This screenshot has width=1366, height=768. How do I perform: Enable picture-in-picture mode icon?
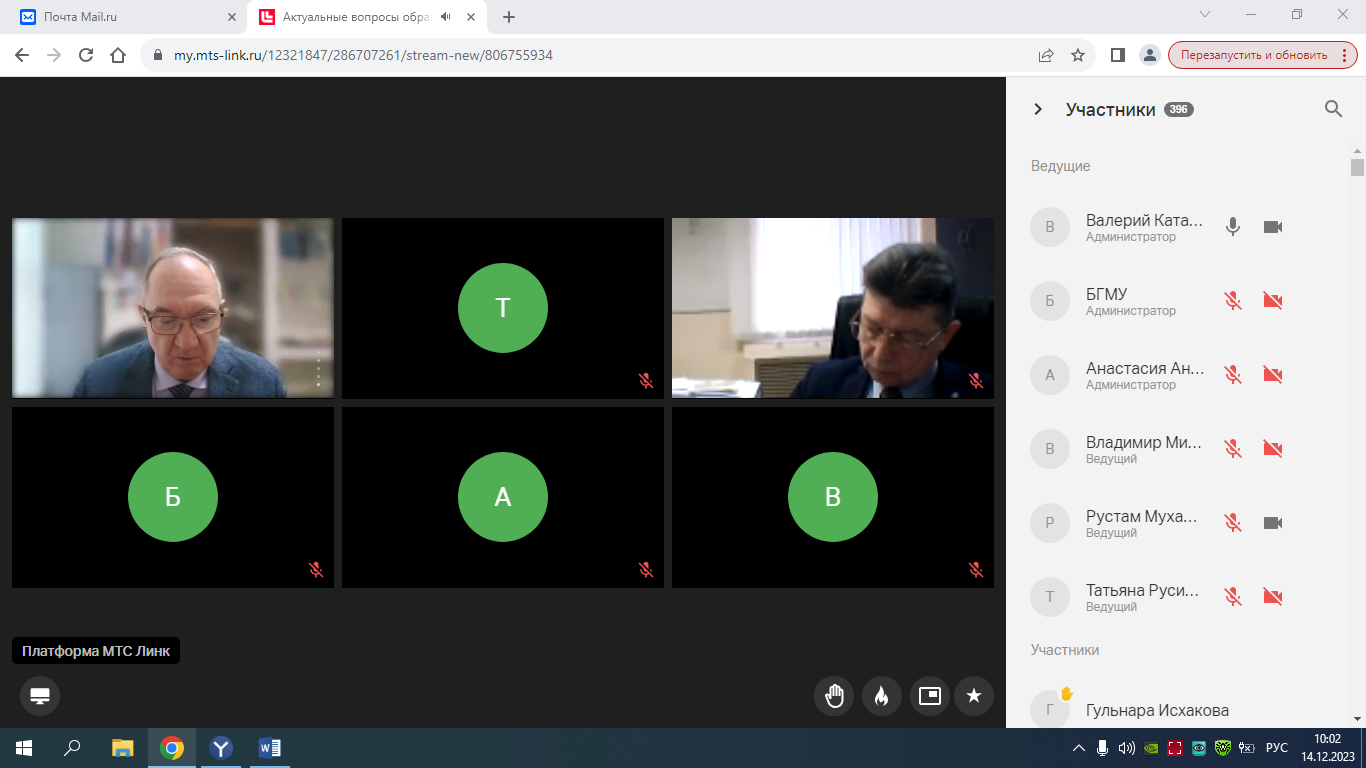930,696
